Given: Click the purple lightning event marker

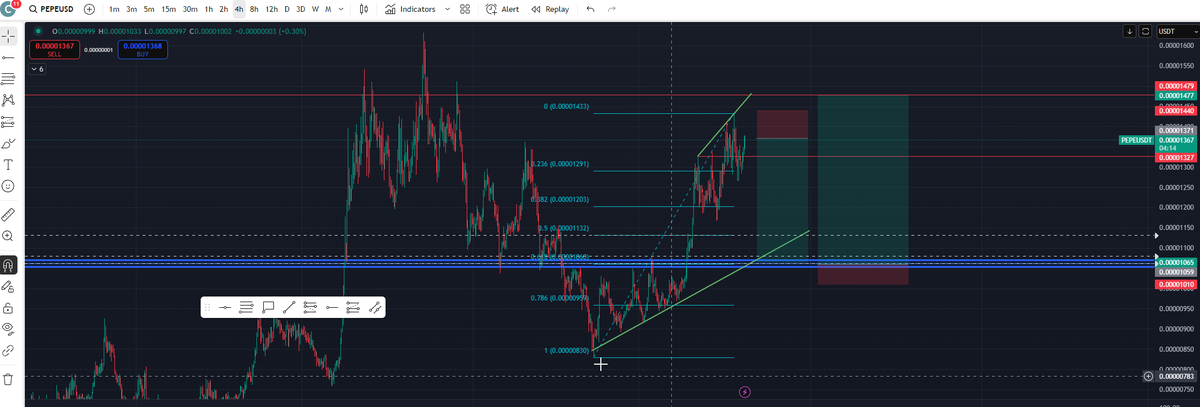Looking at the screenshot, I should (x=744, y=392).
